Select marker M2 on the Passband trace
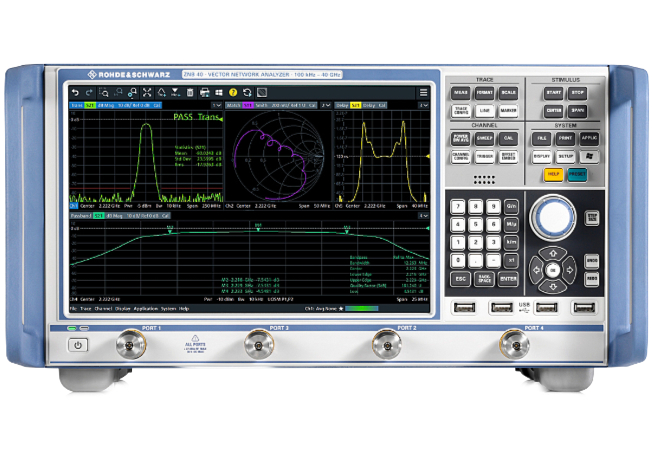The width and height of the screenshot is (652, 455). 170,229
